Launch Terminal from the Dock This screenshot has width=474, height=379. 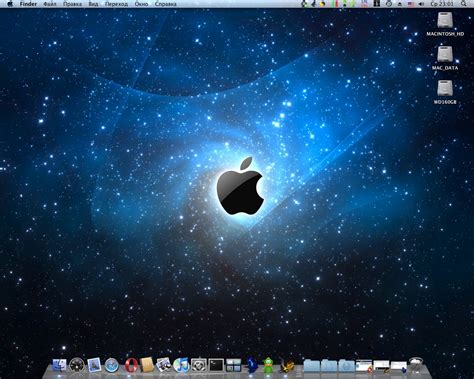[216, 366]
